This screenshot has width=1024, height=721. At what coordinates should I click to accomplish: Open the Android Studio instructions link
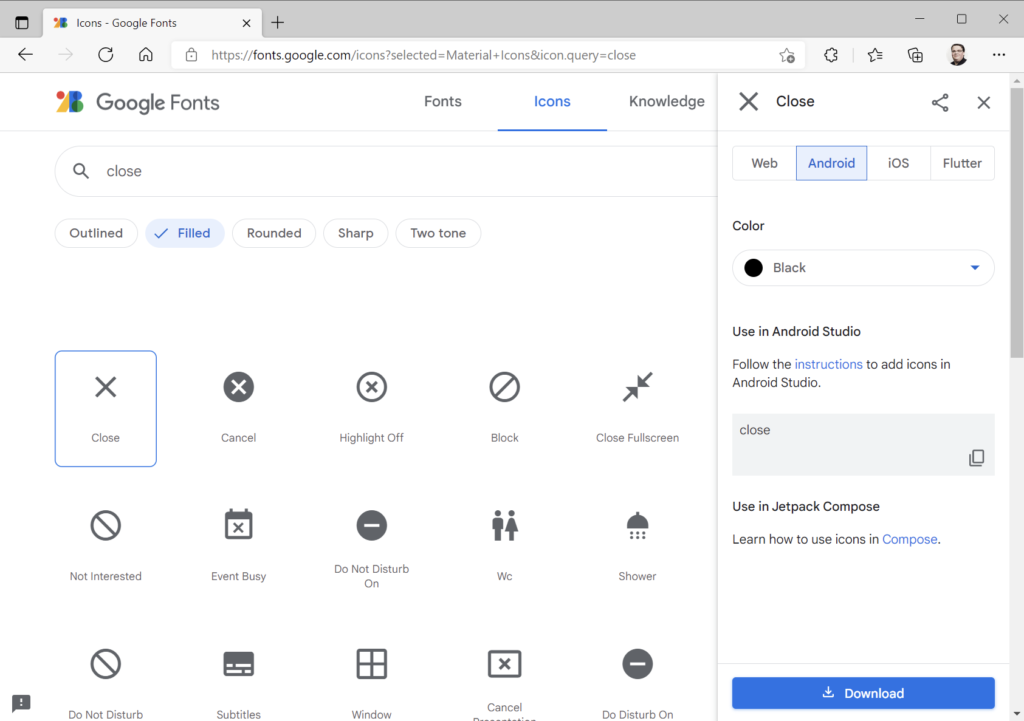tap(830, 364)
